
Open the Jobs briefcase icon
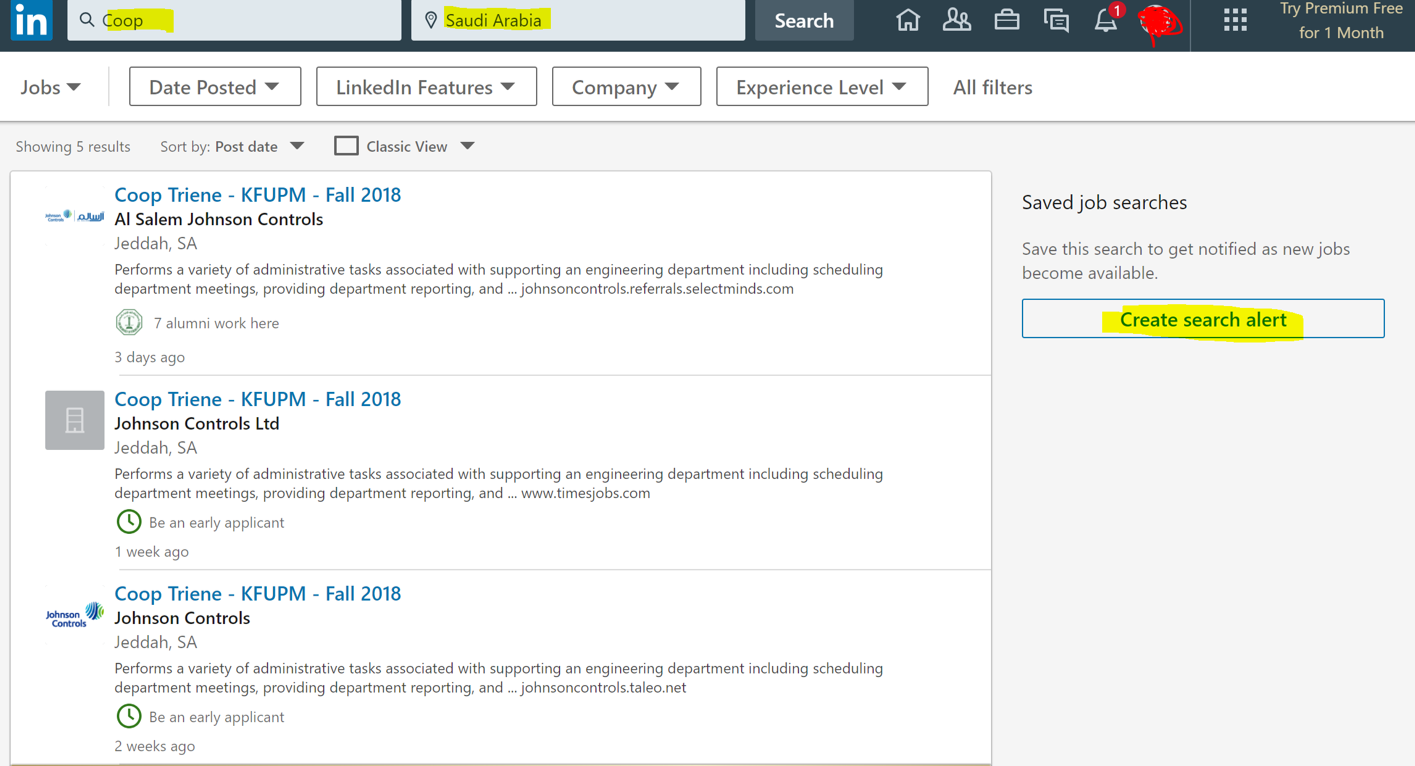pyautogui.click(x=1007, y=20)
